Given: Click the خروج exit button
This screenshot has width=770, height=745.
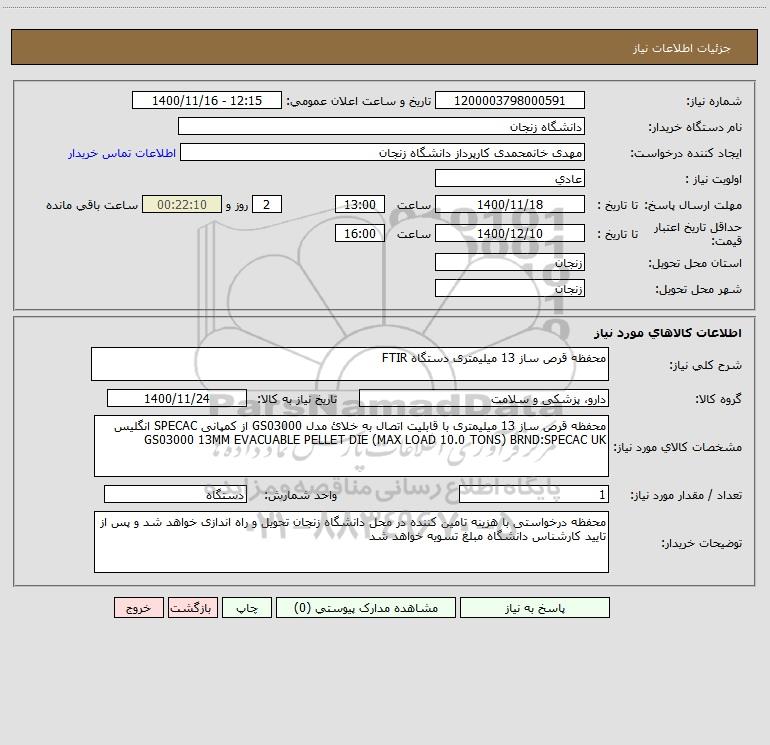Looking at the screenshot, I should click(x=138, y=607).
